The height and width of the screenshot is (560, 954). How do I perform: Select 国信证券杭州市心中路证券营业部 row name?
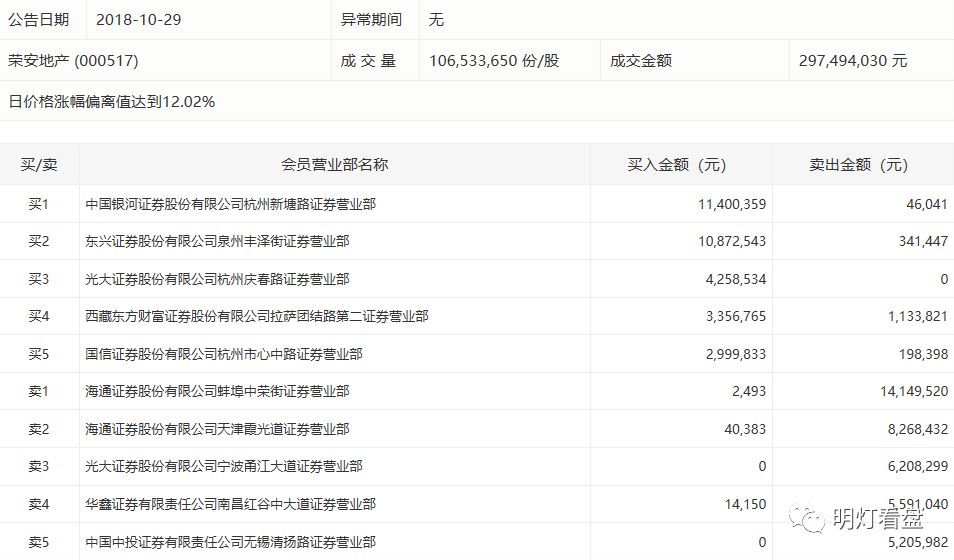pyautogui.click(x=224, y=354)
